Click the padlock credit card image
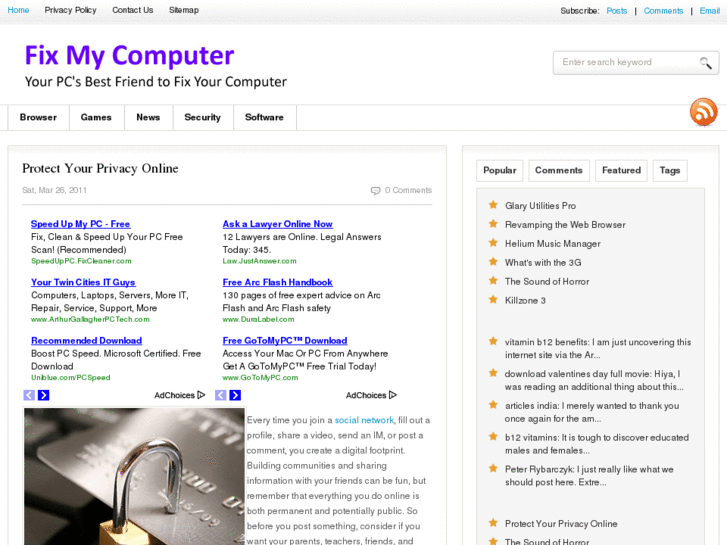Screen dimensions: 727x545 [x=134, y=476]
